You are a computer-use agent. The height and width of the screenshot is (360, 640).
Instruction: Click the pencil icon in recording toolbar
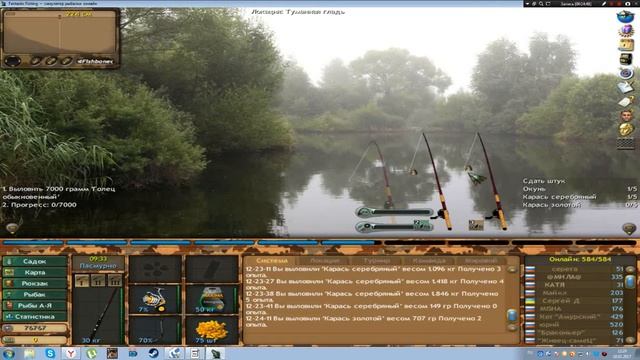point(604,3)
